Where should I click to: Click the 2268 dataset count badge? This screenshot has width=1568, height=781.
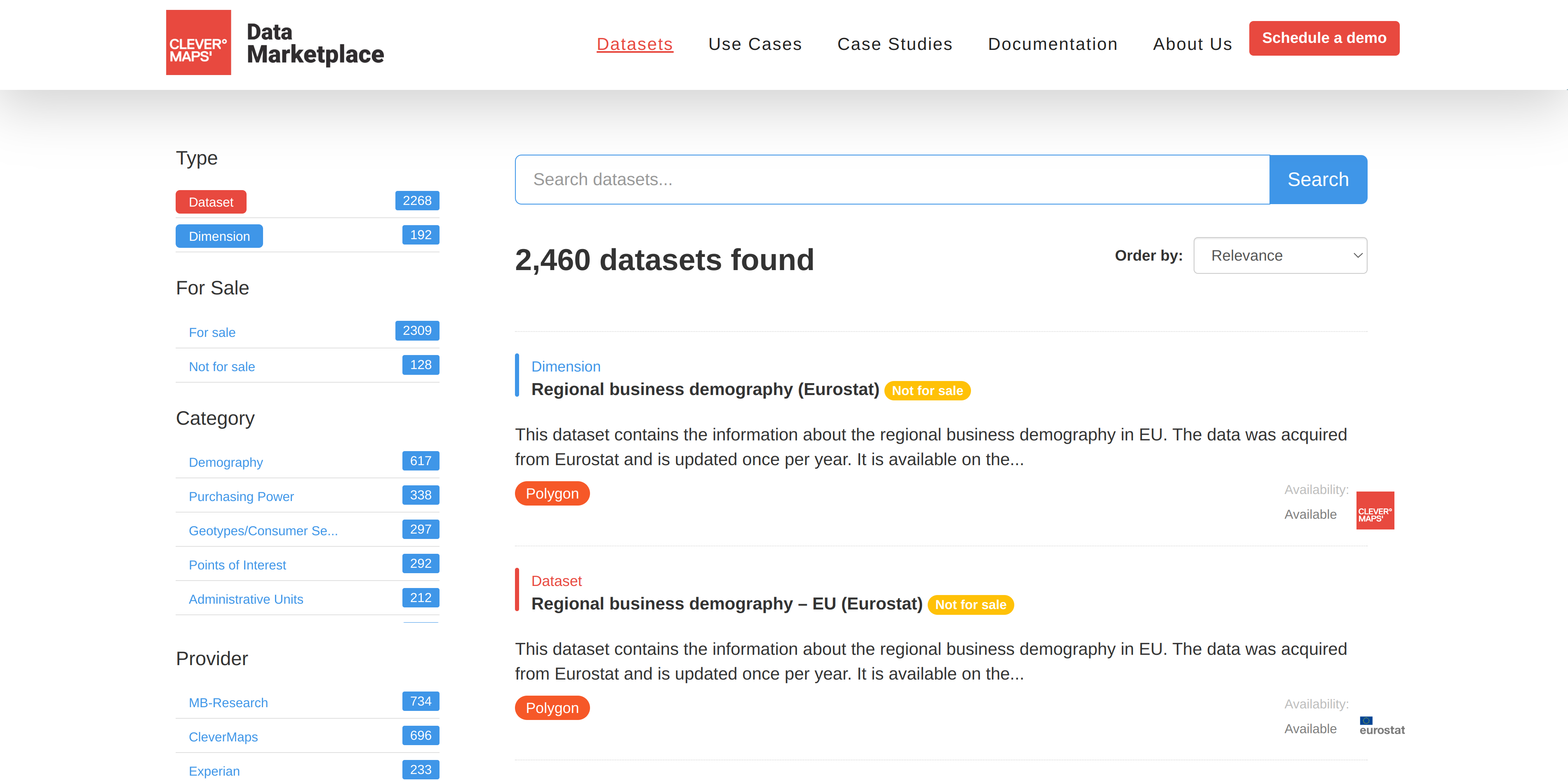point(416,201)
